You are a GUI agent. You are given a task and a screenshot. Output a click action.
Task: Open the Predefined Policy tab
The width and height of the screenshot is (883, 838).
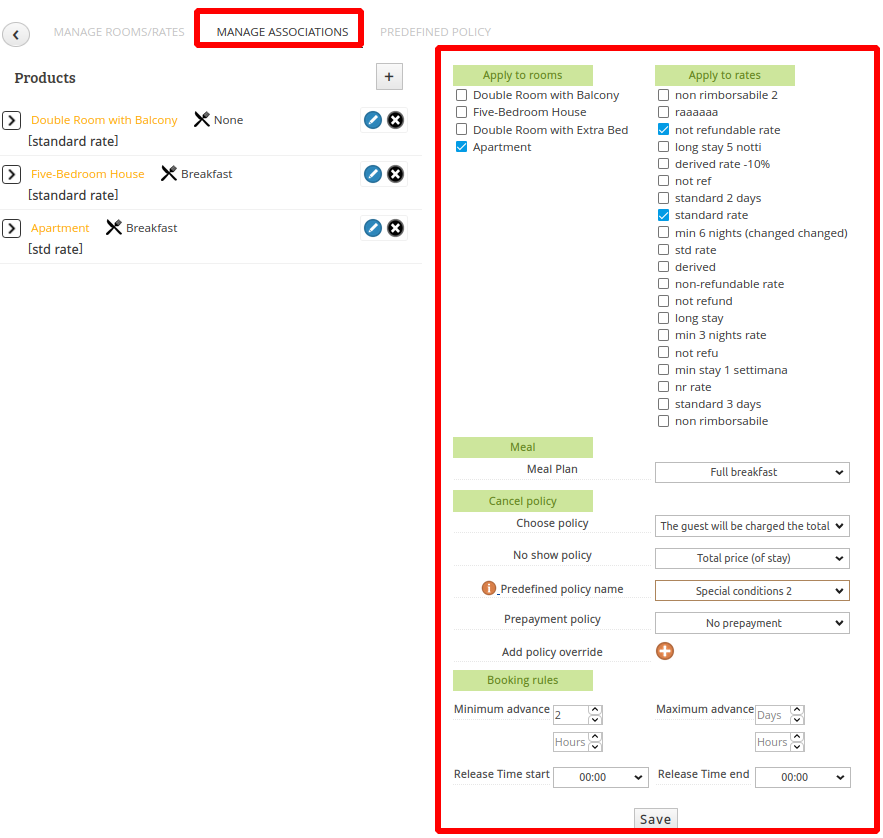(435, 32)
